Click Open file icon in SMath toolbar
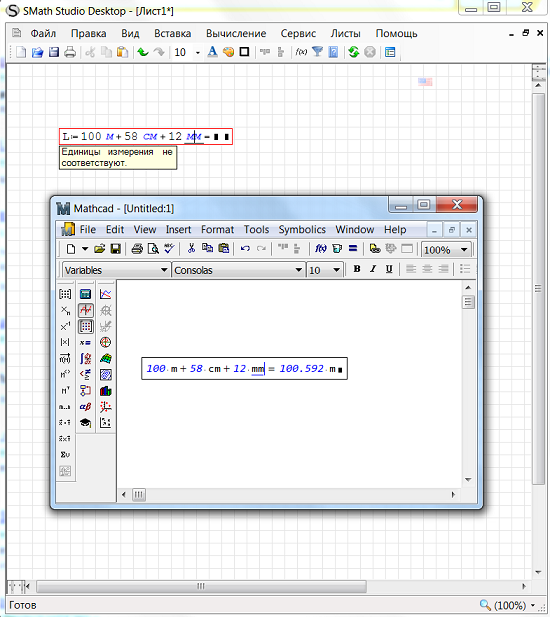This screenshot has height=617, width=550. click(37, 52)
